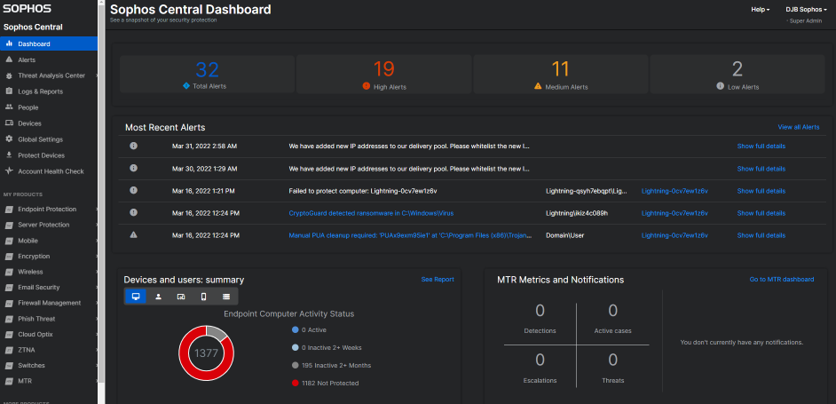
Task: Click View all Alerts link
Action: (798, 127)
